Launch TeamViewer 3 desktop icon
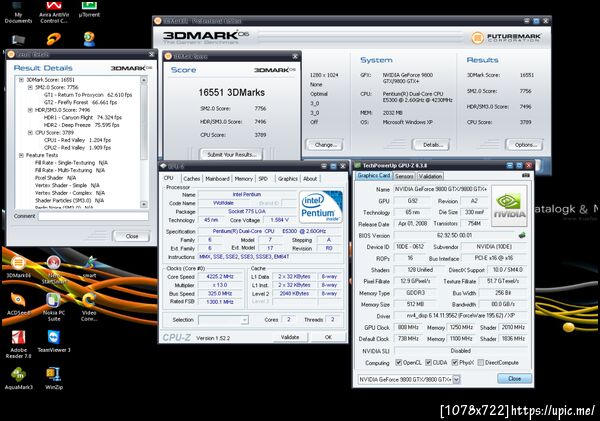The image size is (600, 421). click(x=54, y=341)
